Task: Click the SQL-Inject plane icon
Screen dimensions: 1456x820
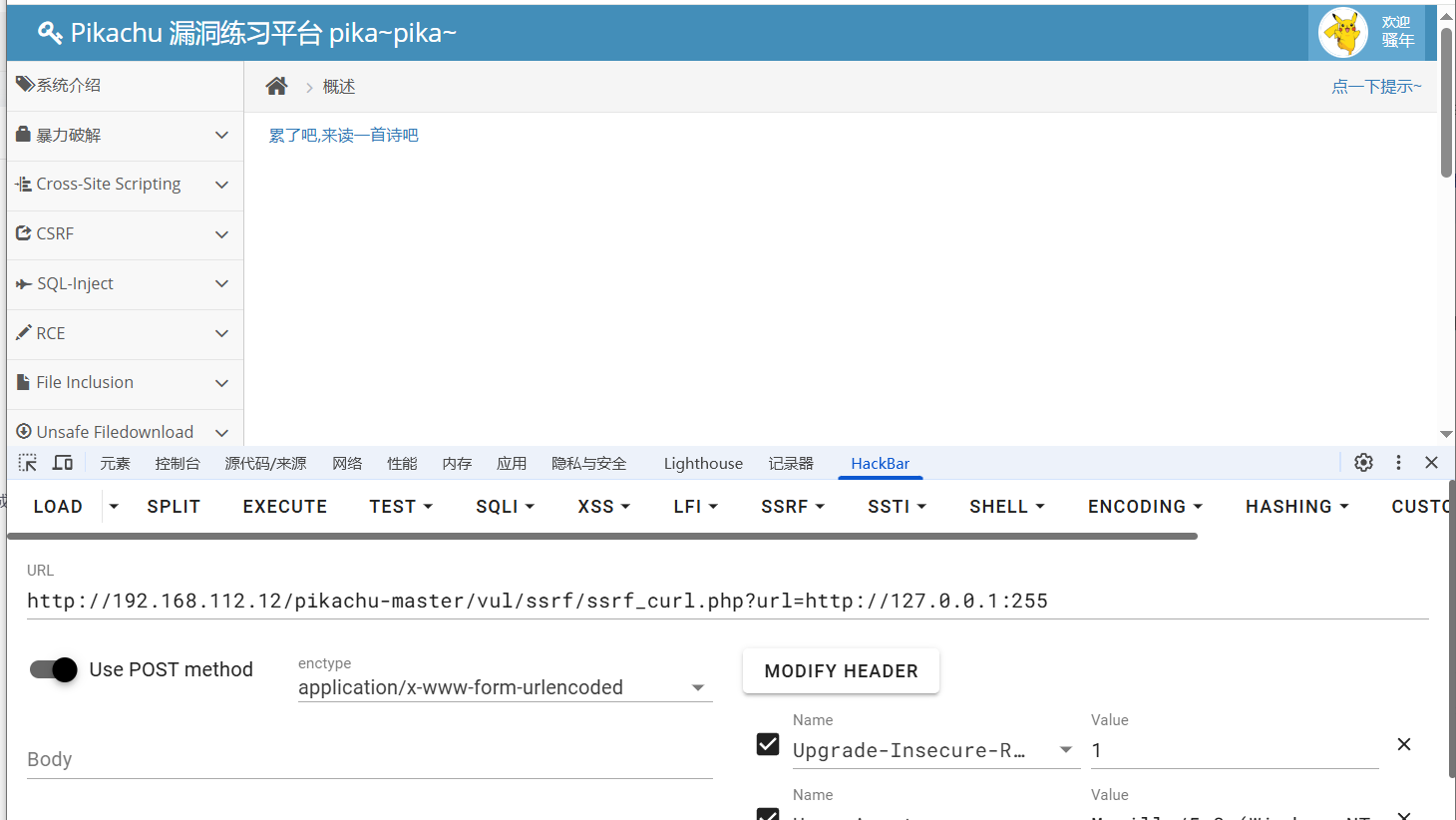Action: pyautogui.click(x=24, y=284)
